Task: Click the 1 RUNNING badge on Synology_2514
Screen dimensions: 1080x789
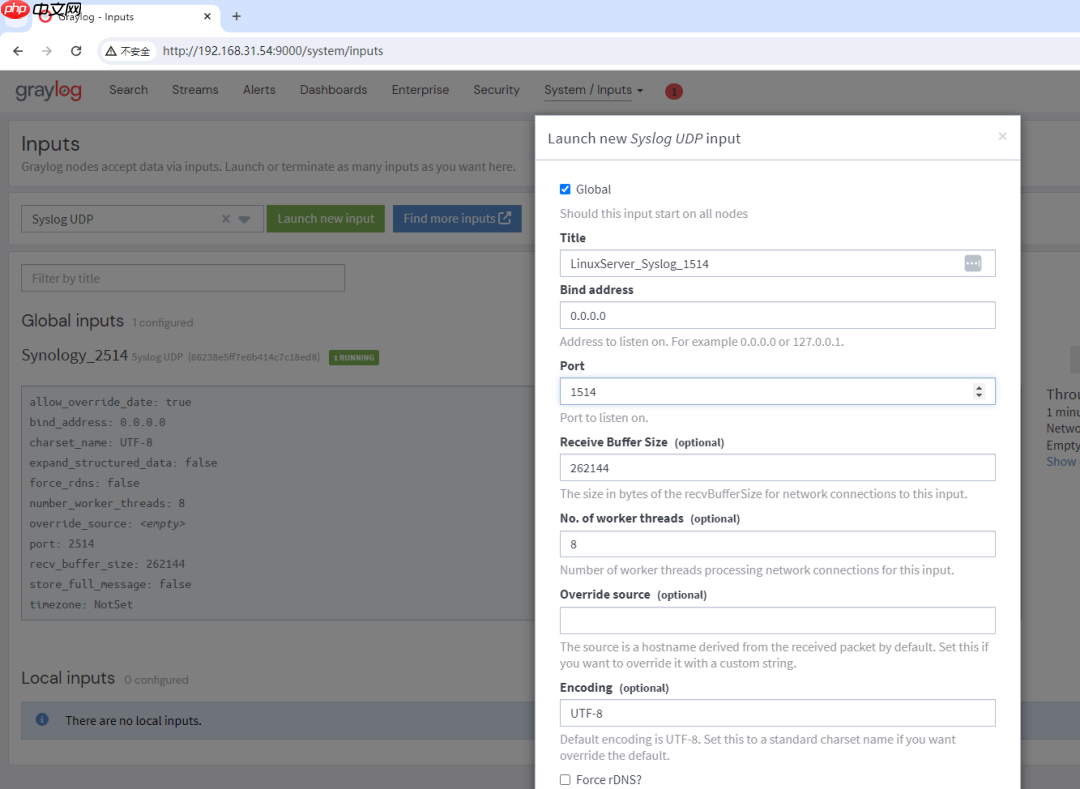Action: (x=353, y=357)
